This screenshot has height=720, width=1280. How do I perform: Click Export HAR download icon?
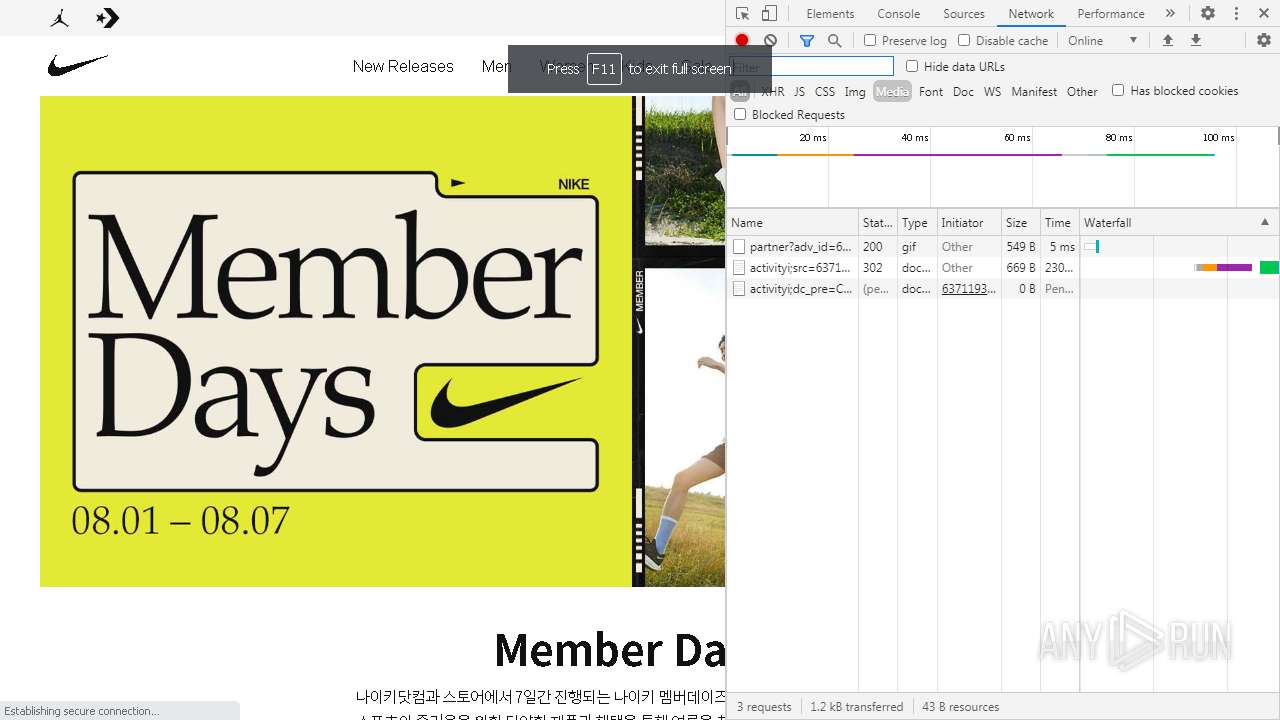(x=1195, y=40)
